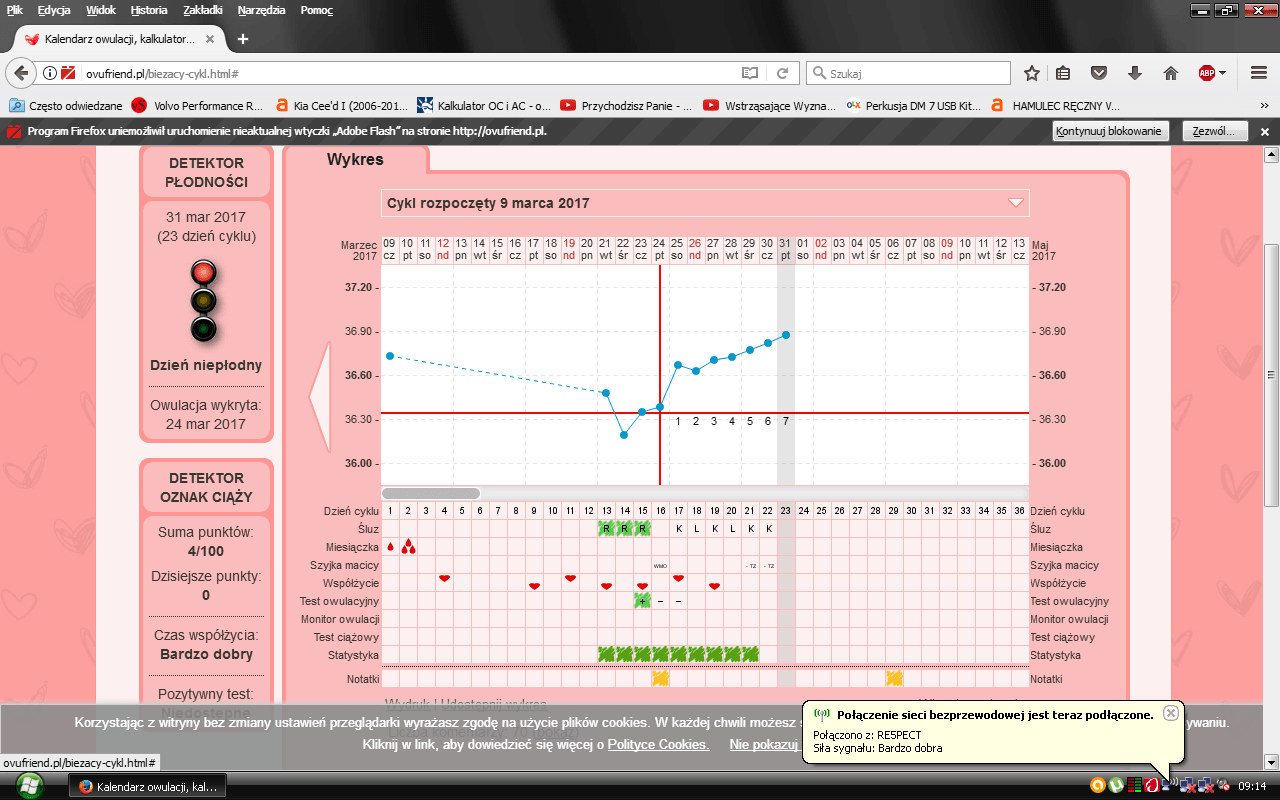The width and height of the screenshot is (1280, 800).
Task: Open the Firefox hamburger menu
Action: point(1259,73)
